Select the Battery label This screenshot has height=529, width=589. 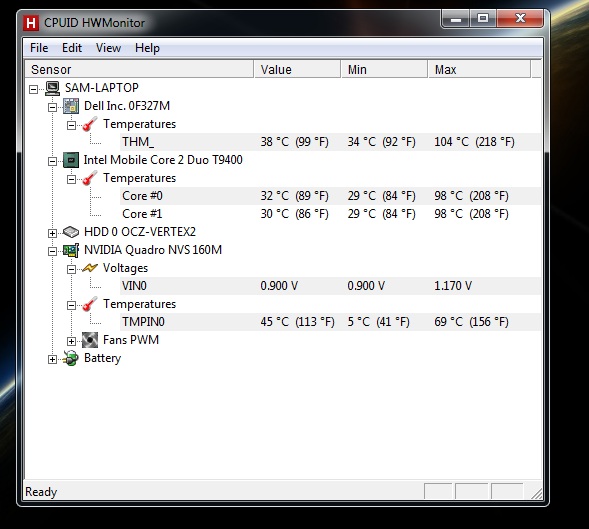click(103, 358)
